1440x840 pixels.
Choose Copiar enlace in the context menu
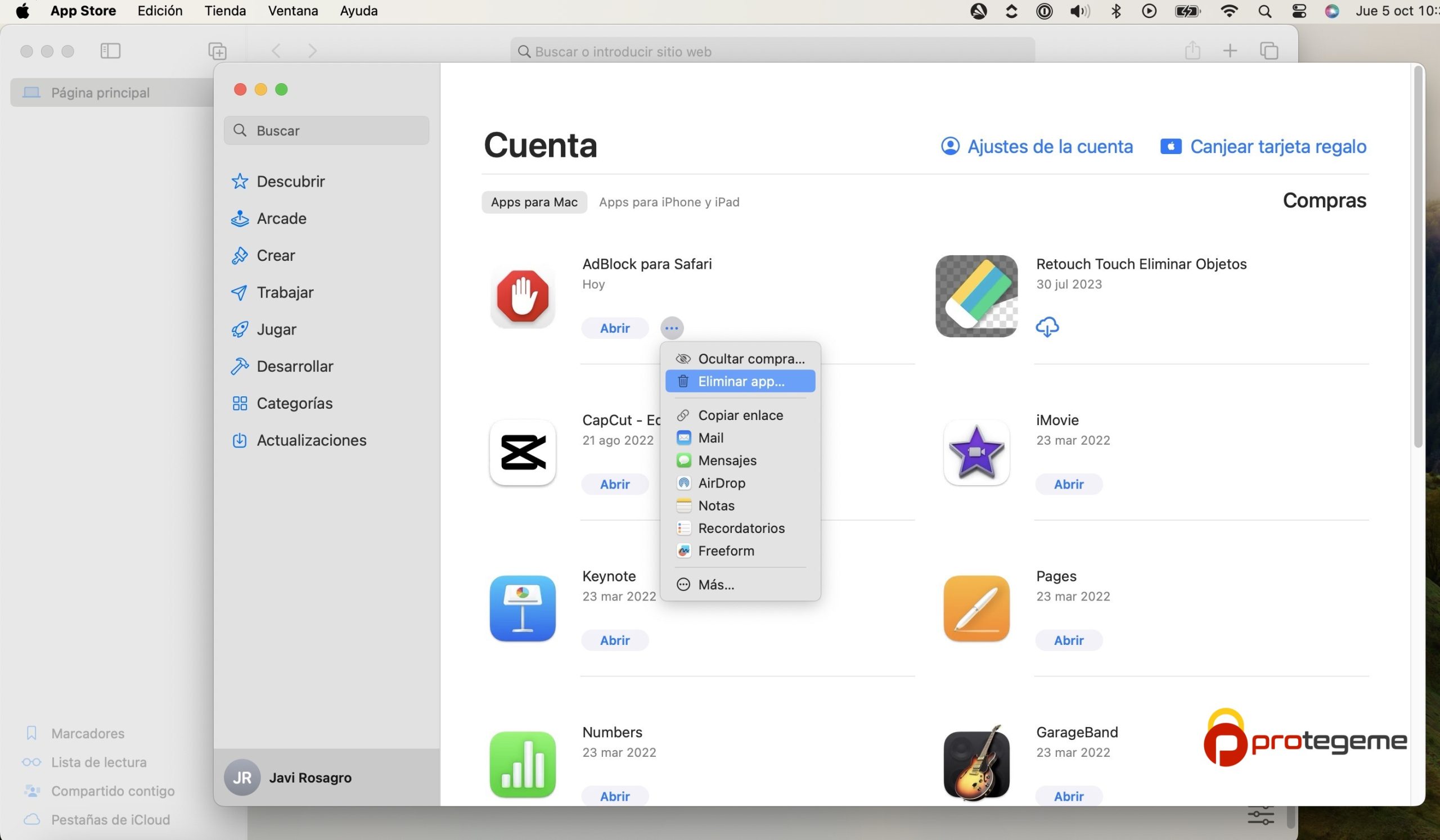740,415
